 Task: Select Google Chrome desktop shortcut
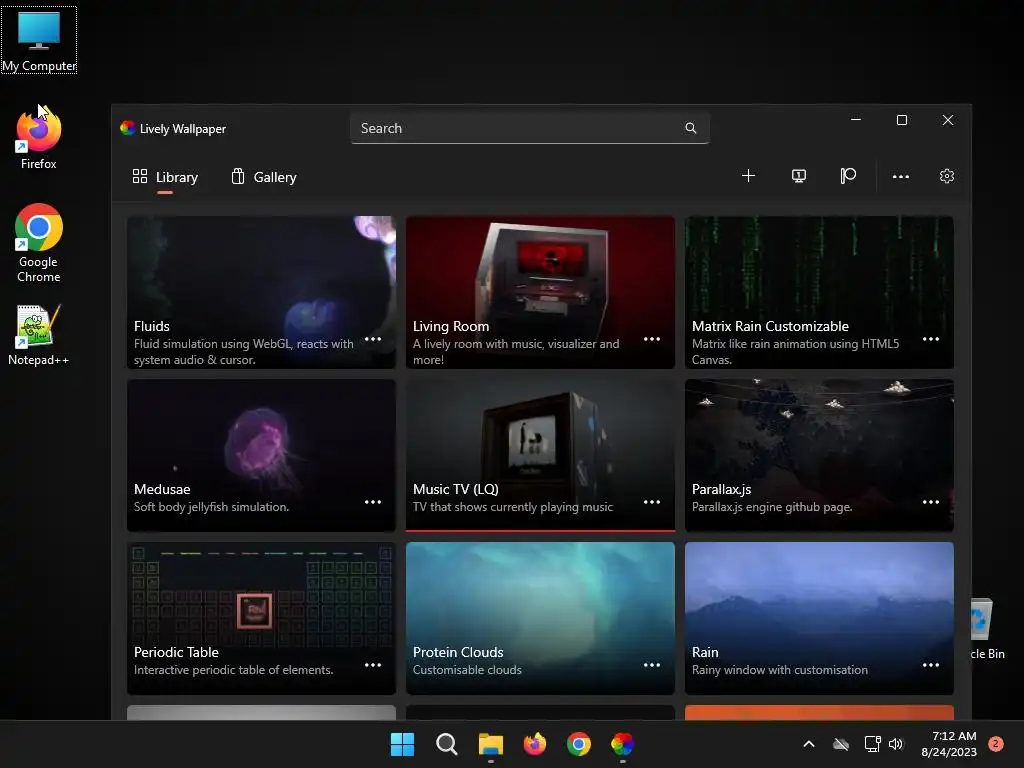[39, 243]
